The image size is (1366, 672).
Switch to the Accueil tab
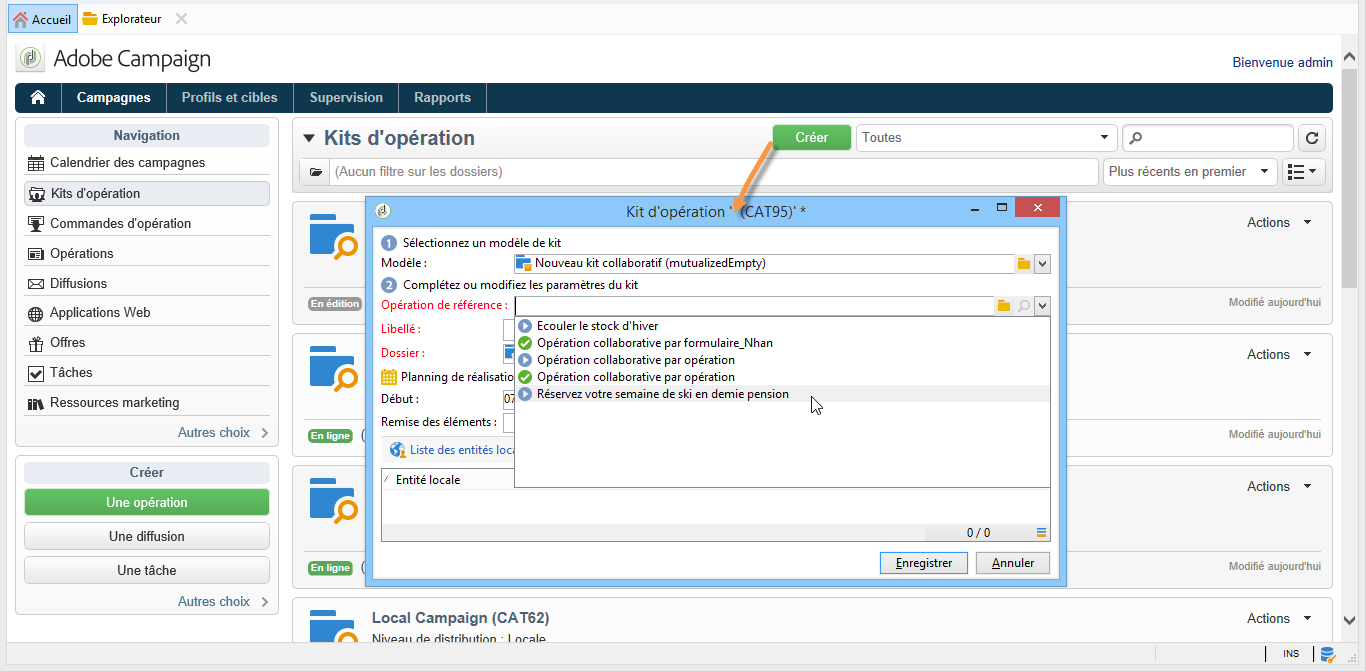tap(42, 19)
